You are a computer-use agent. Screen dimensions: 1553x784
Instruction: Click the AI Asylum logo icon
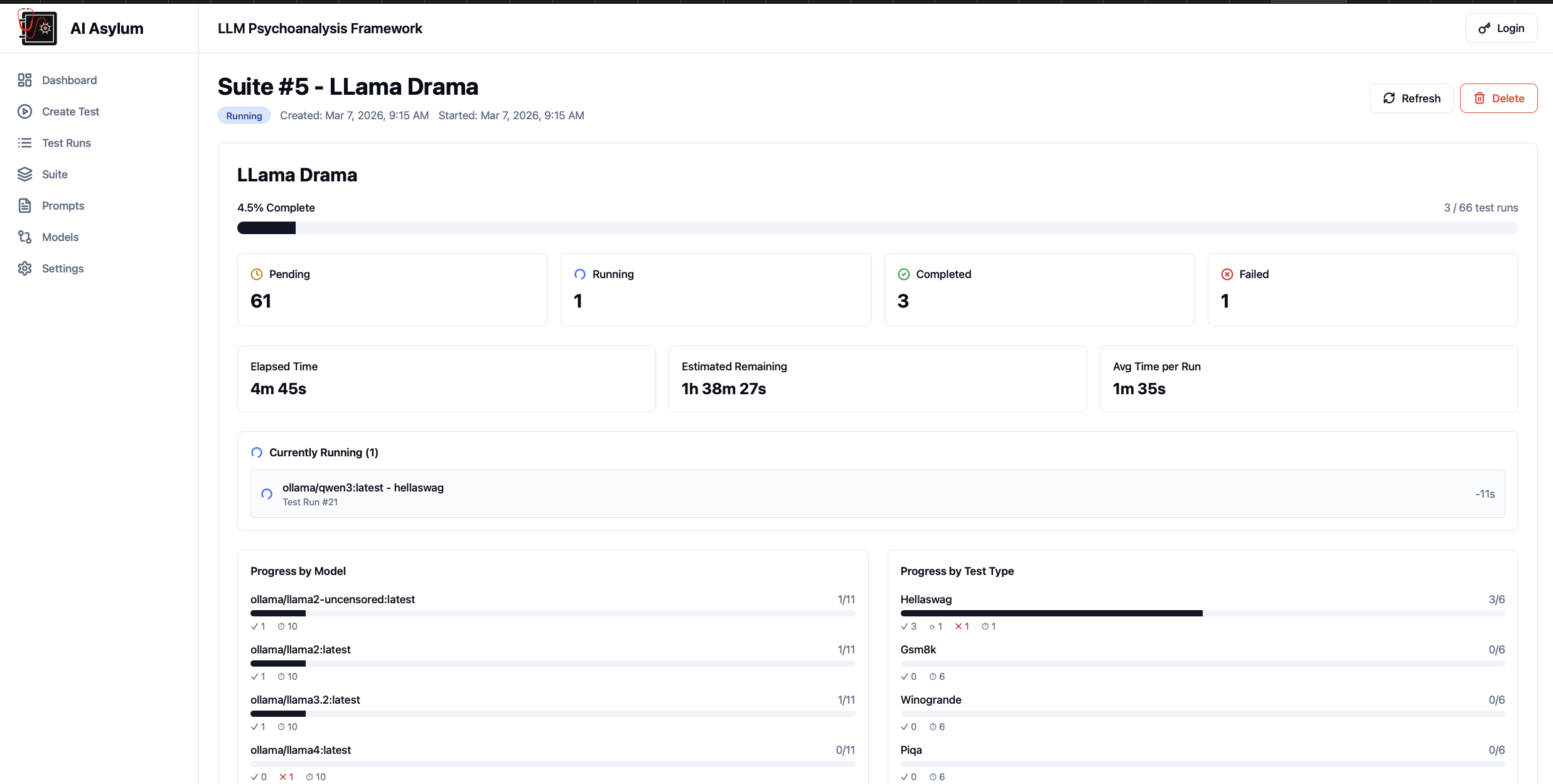37,28
